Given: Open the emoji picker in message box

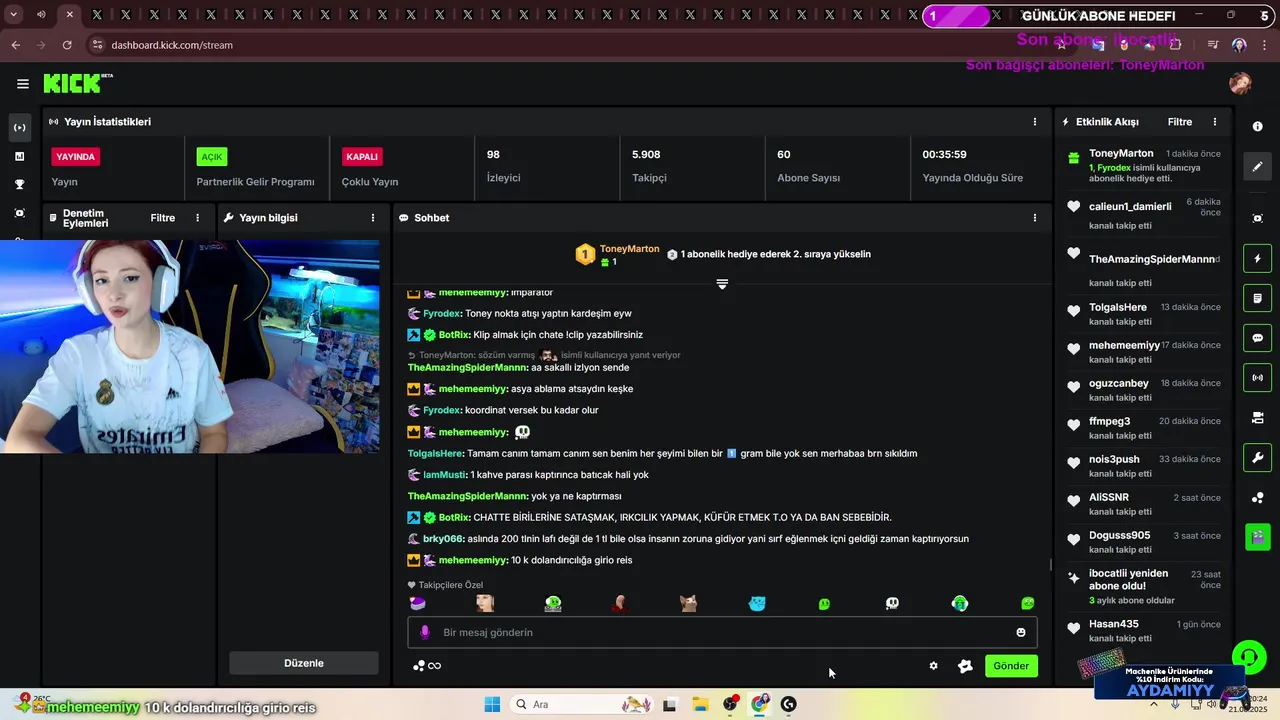Looking at the screenshot, I should (1021, 632).
